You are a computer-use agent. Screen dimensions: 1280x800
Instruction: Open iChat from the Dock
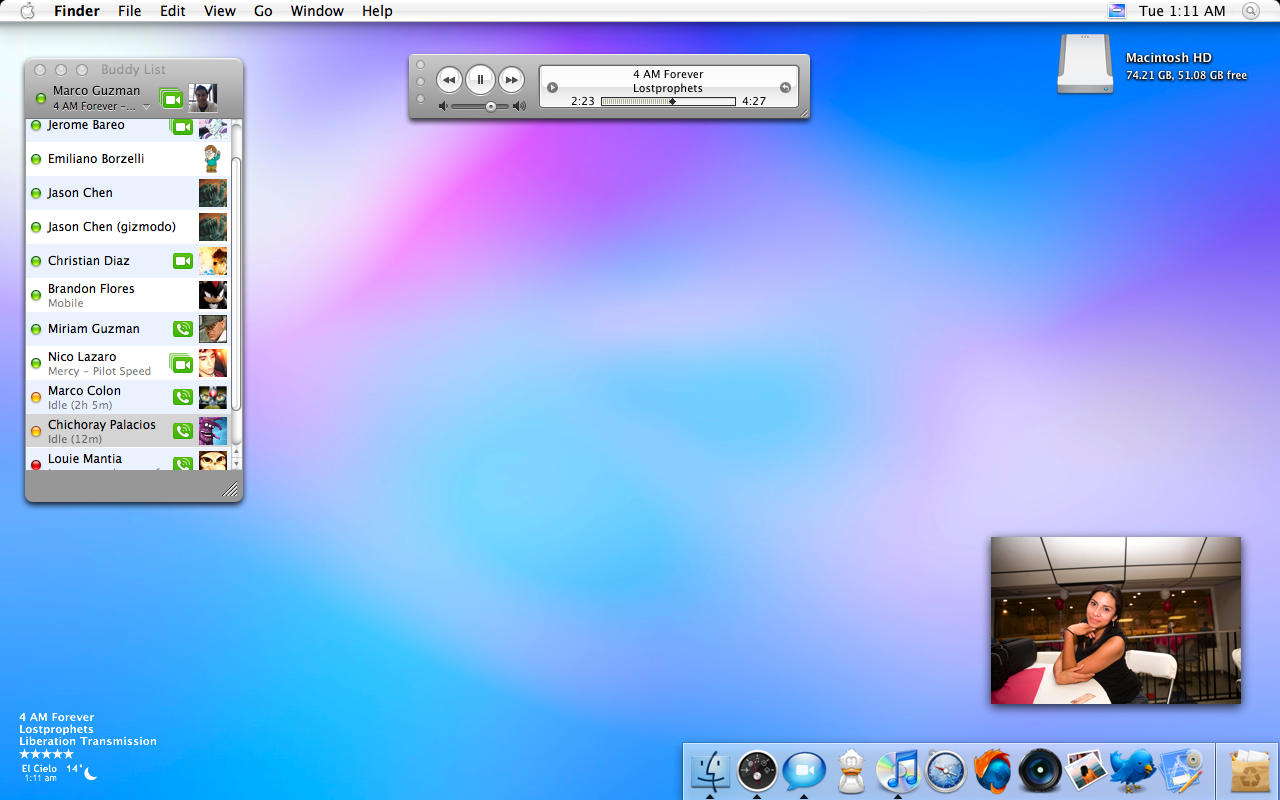click(804, 771)
